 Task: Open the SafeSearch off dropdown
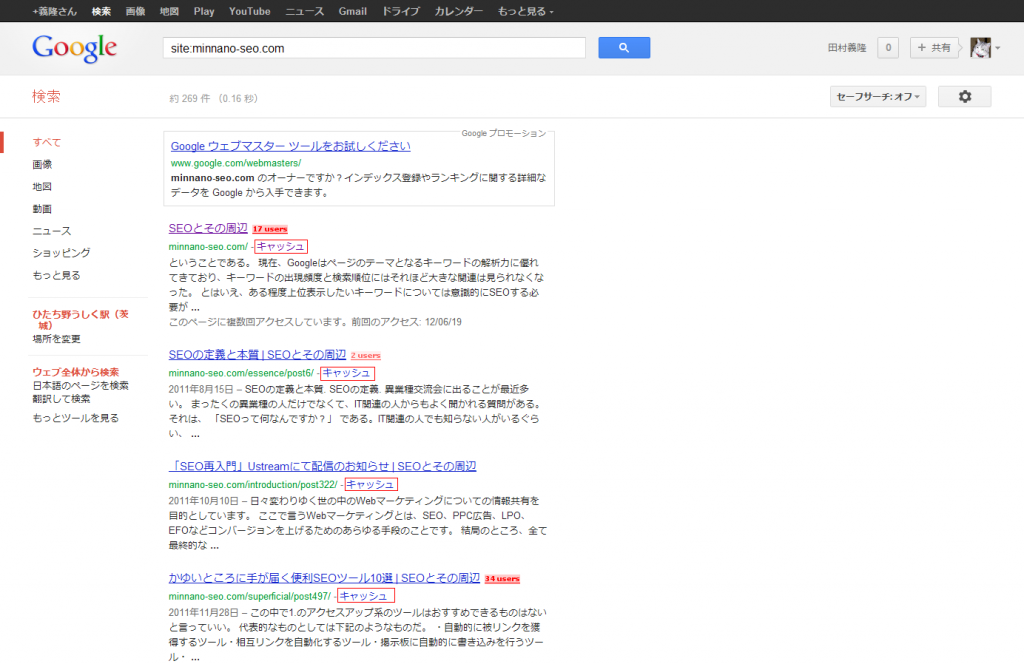pyautogui.click(x=878, y=97)
